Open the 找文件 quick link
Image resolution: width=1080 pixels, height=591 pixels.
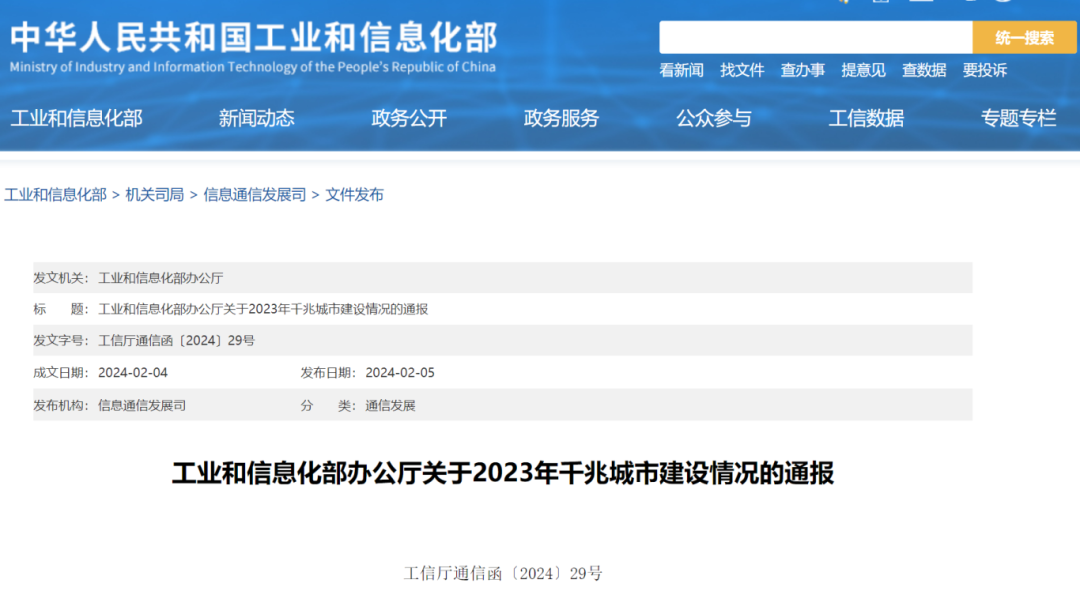tap(742, 70)
